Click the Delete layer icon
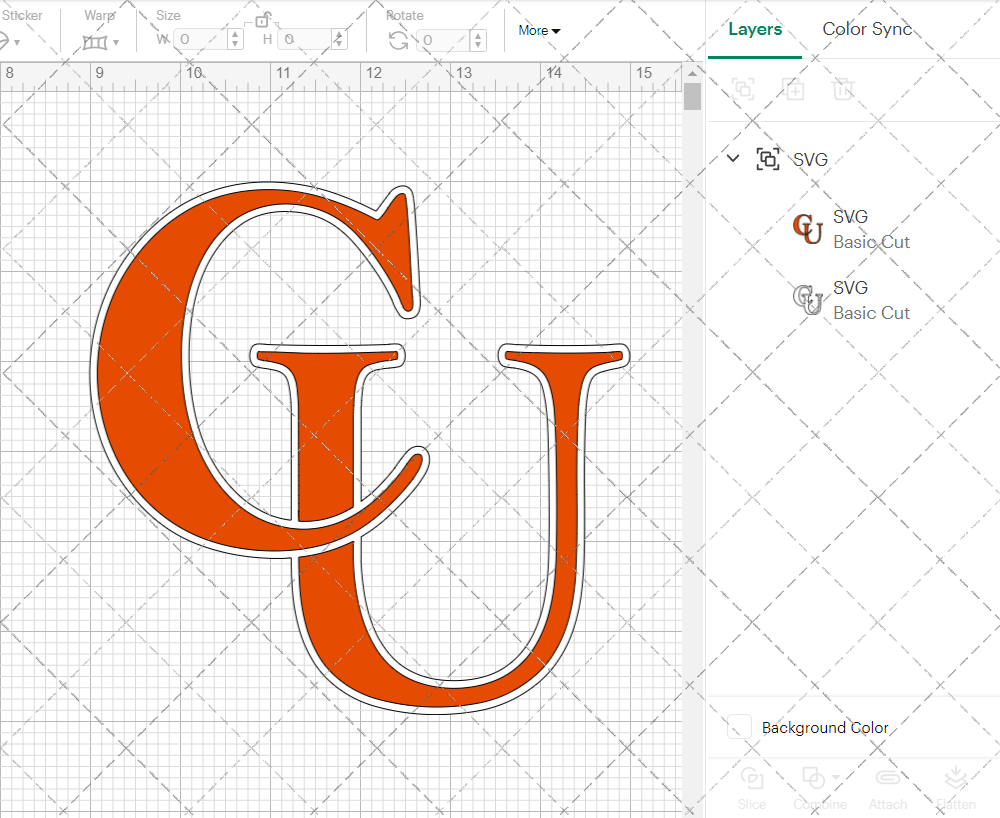Image resolution: width=1000 pixels, height=818 pixels. pyautogui.click(x=843, y=89)
